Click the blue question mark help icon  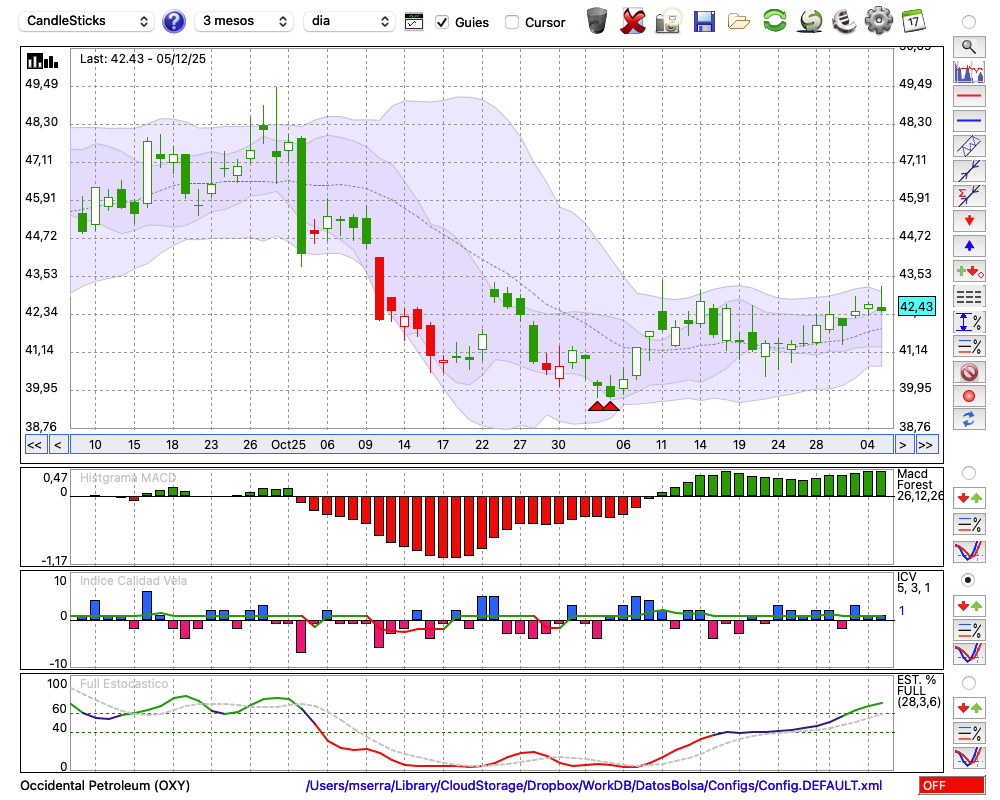click(x=174, y=21)
